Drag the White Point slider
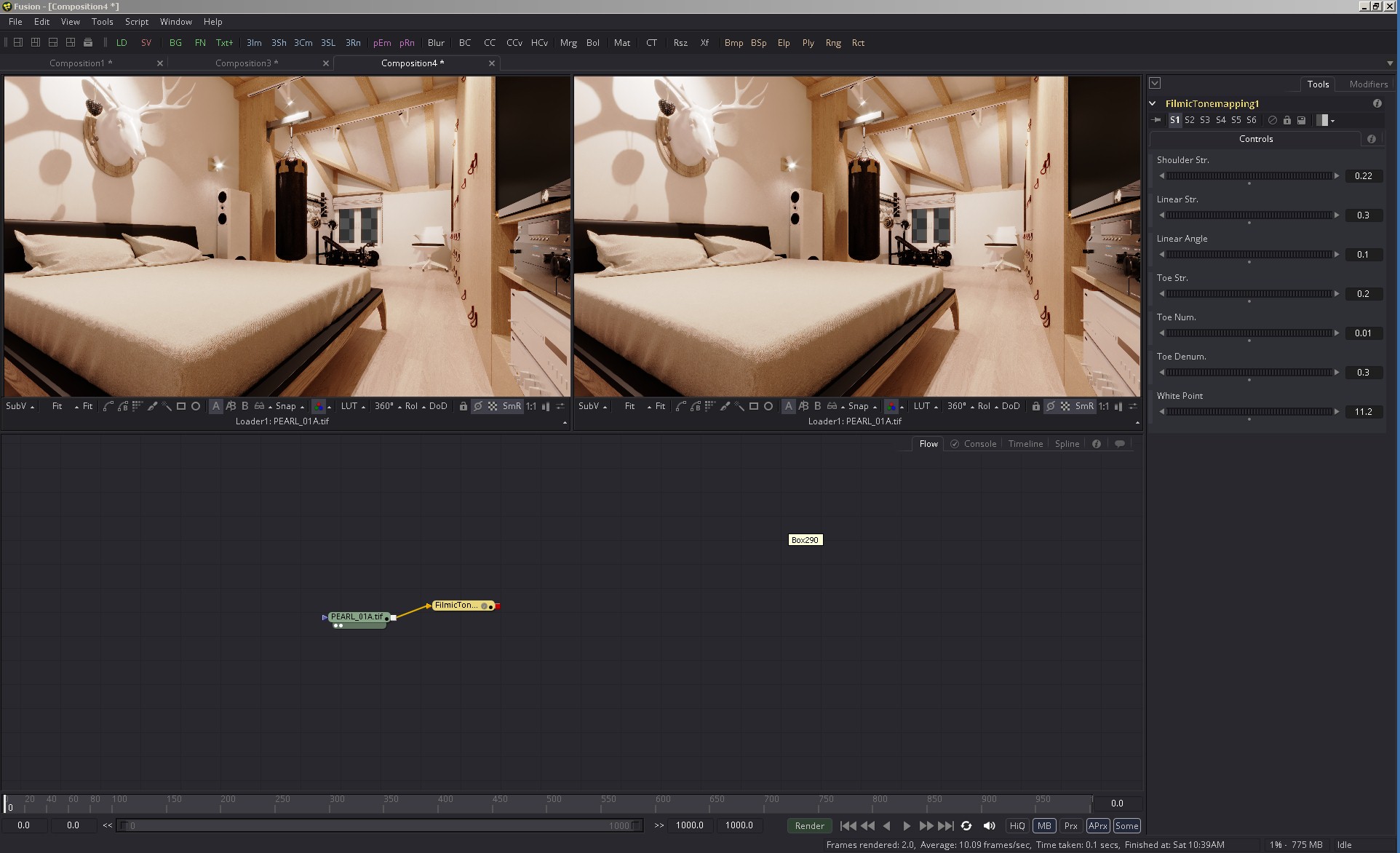Screen dimensions: 1400x853 click(x=1250, y=411)
